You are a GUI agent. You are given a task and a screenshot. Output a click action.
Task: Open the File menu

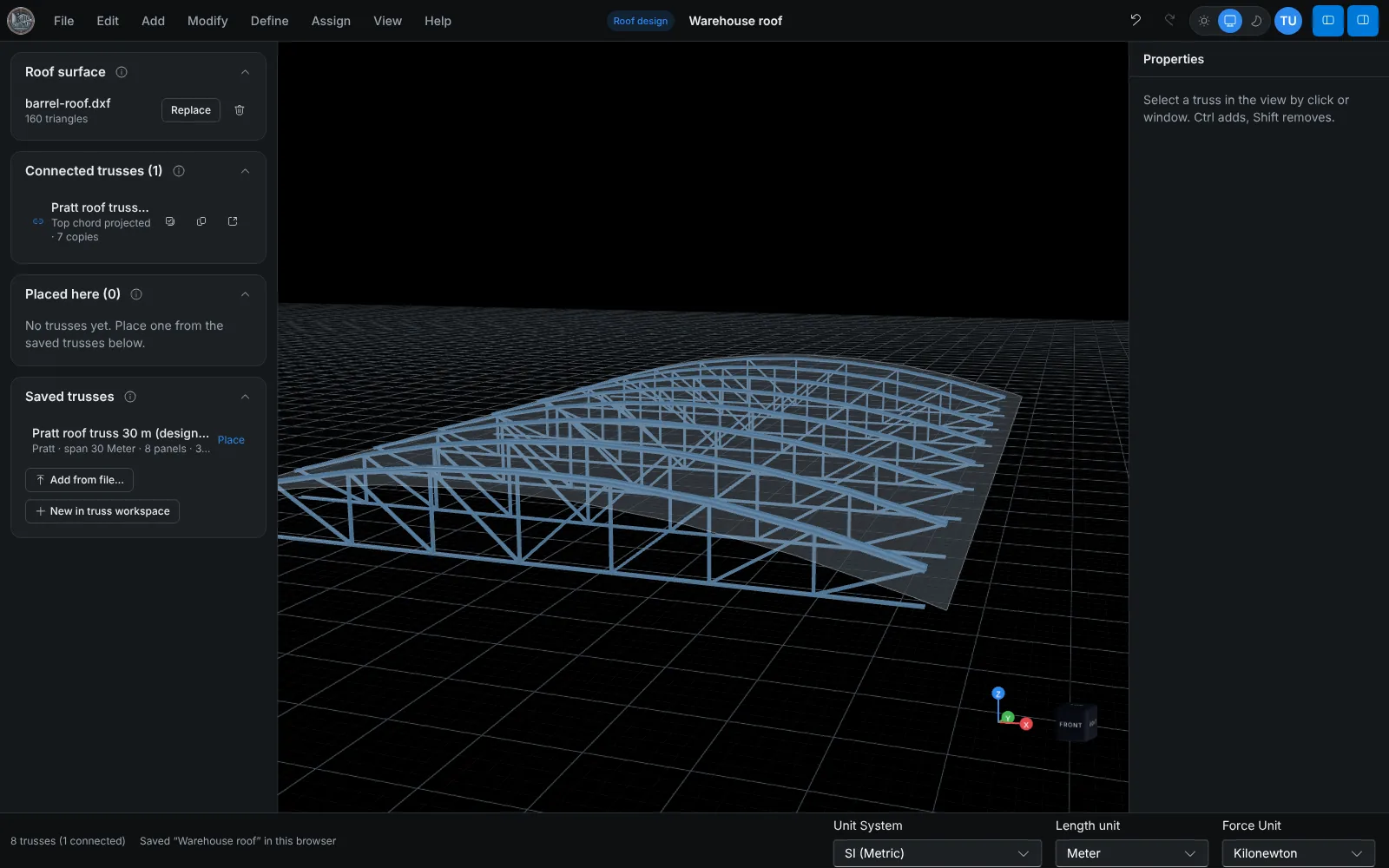click(64, 21)
